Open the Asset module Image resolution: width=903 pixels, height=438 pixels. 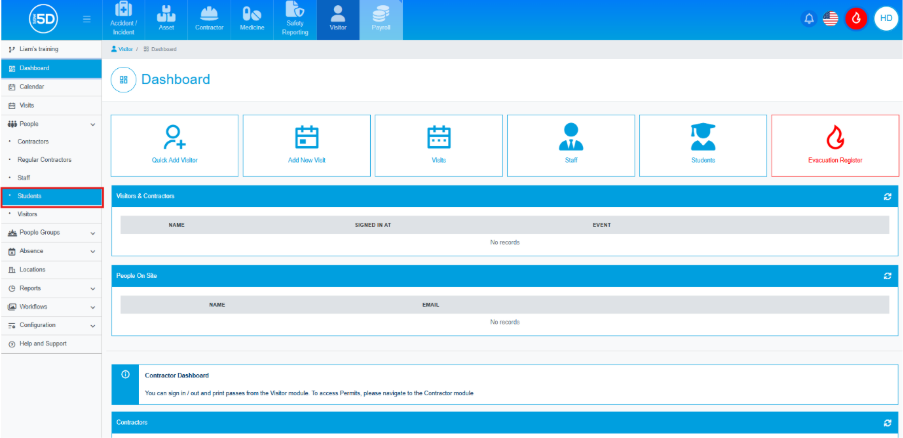(166, 20)
